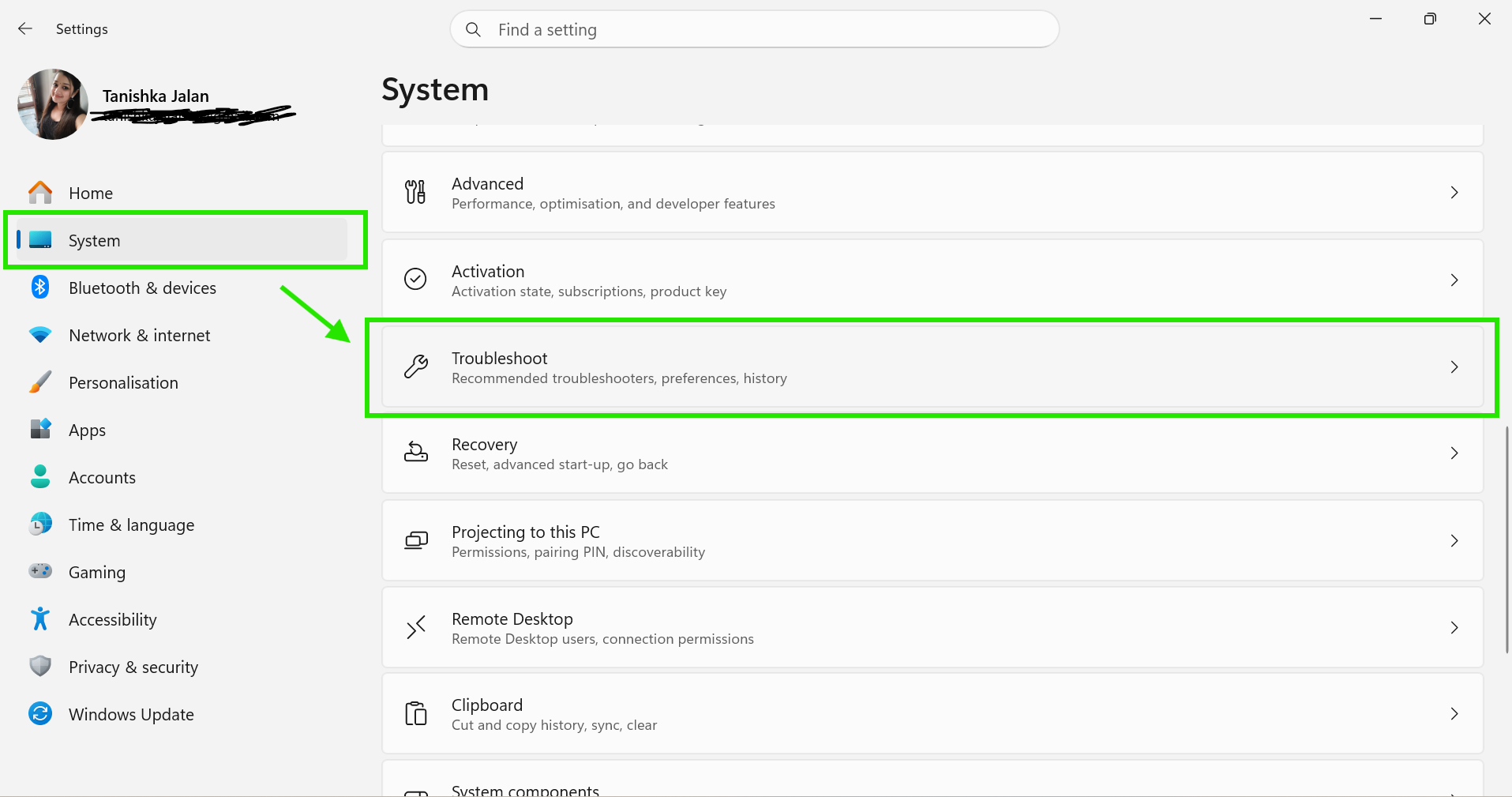This screenshot has height=797, width=1512.
Task: Click chevron for Projecting to this PC
Action: (1454, 540)
